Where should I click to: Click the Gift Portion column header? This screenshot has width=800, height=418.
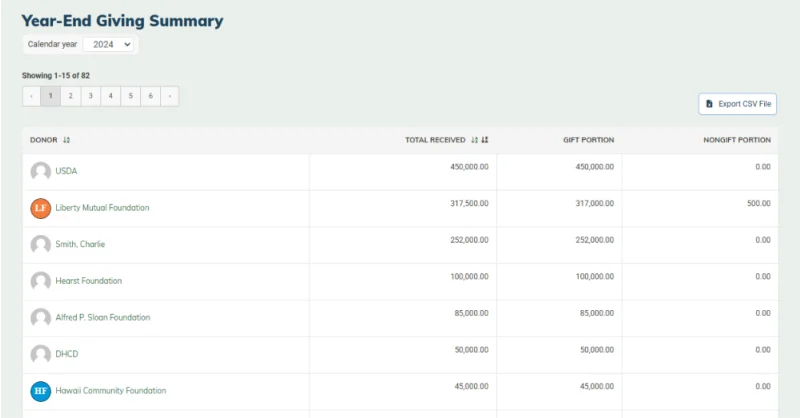pyautogui.click(x=588, y=140)
